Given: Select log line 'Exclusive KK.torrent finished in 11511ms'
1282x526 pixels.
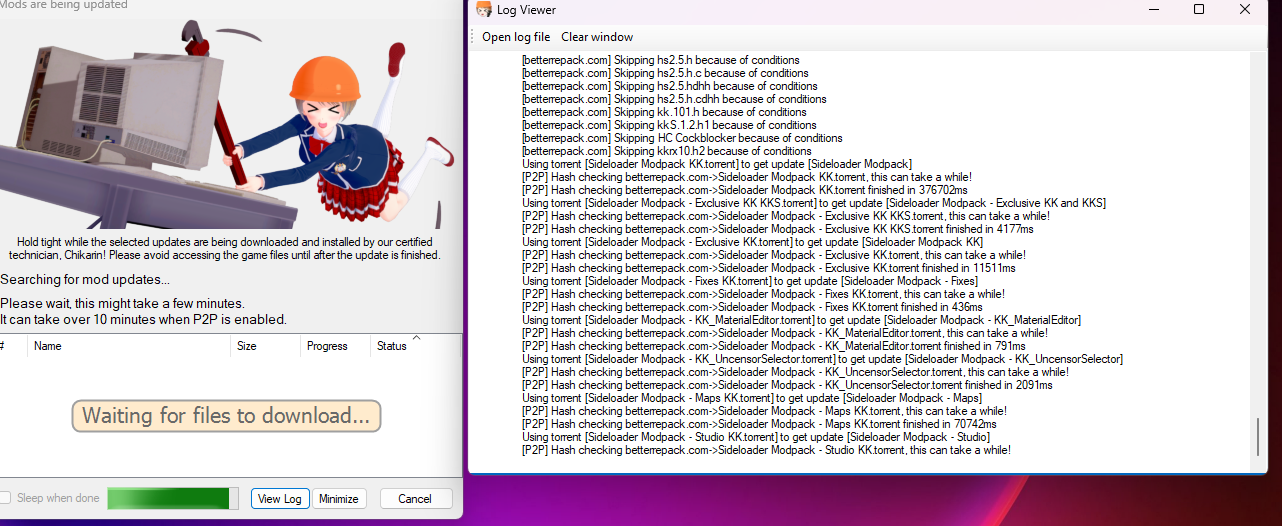Looking at the screenshot, I should coord(768,268).
